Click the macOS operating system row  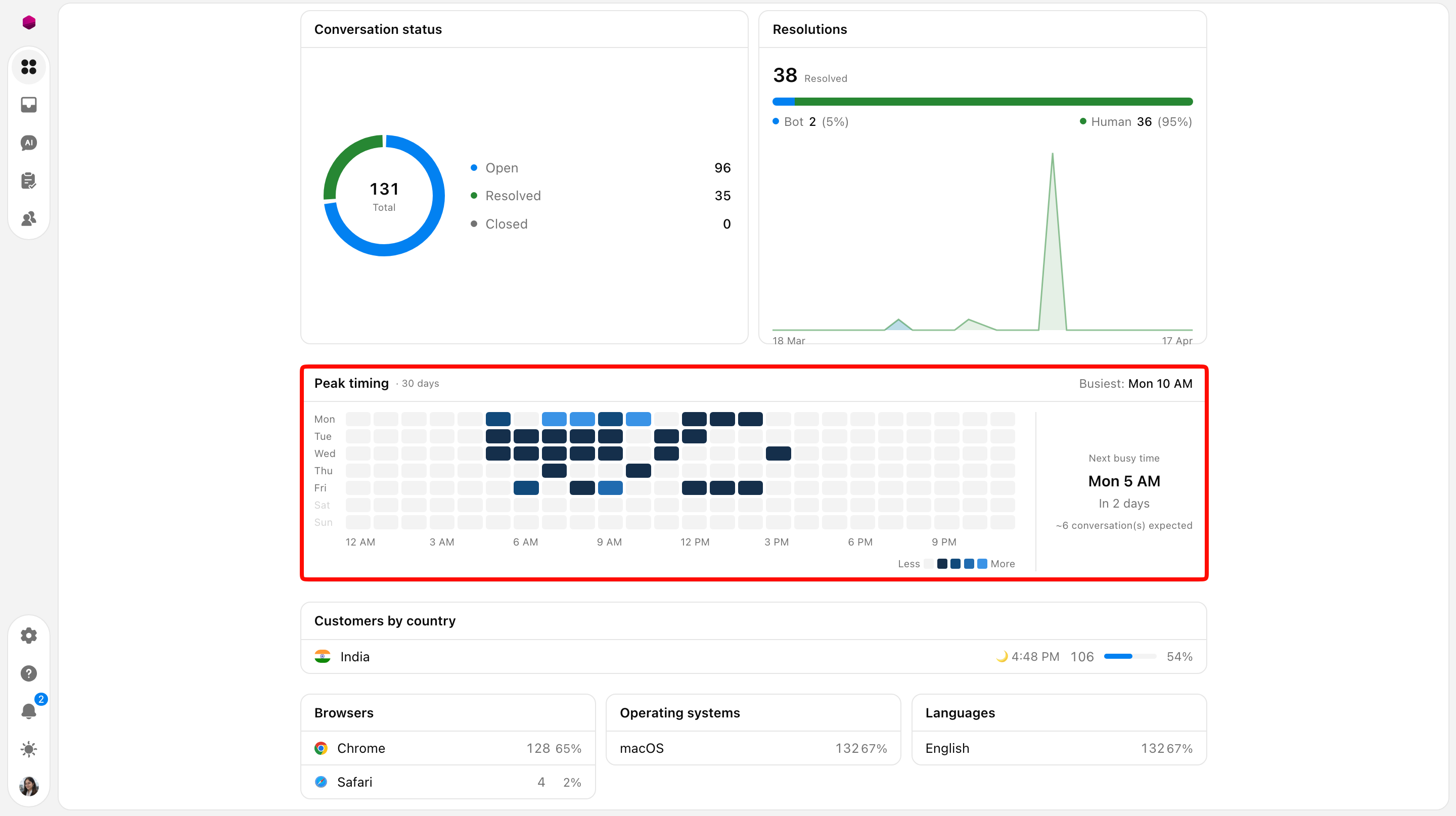pos(753,748)
